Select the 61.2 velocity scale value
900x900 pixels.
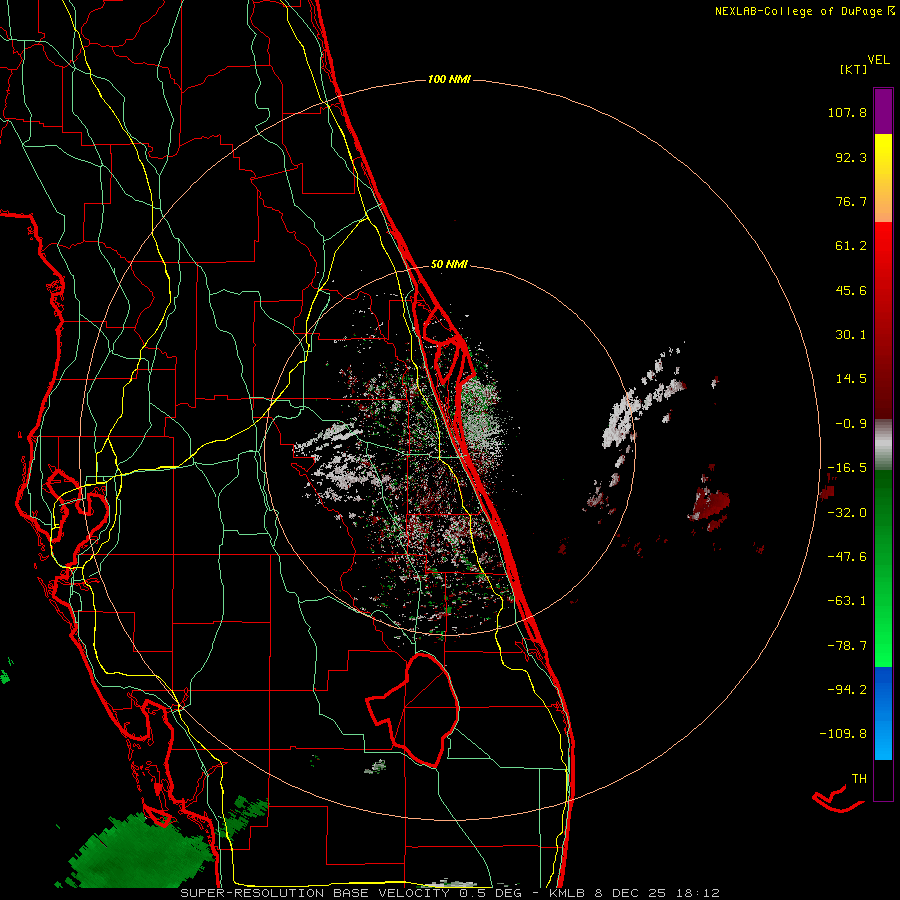tap(851, 246)
